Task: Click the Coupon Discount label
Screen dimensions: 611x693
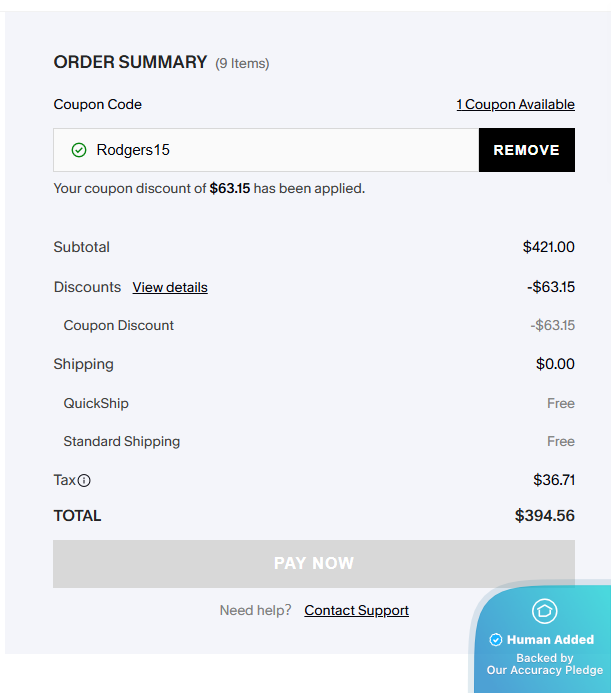Action: (118, 326)
